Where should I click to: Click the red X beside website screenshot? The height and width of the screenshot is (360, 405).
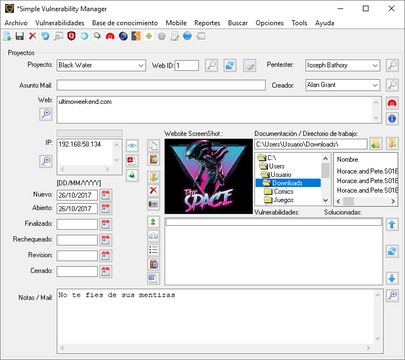point(153,190)
